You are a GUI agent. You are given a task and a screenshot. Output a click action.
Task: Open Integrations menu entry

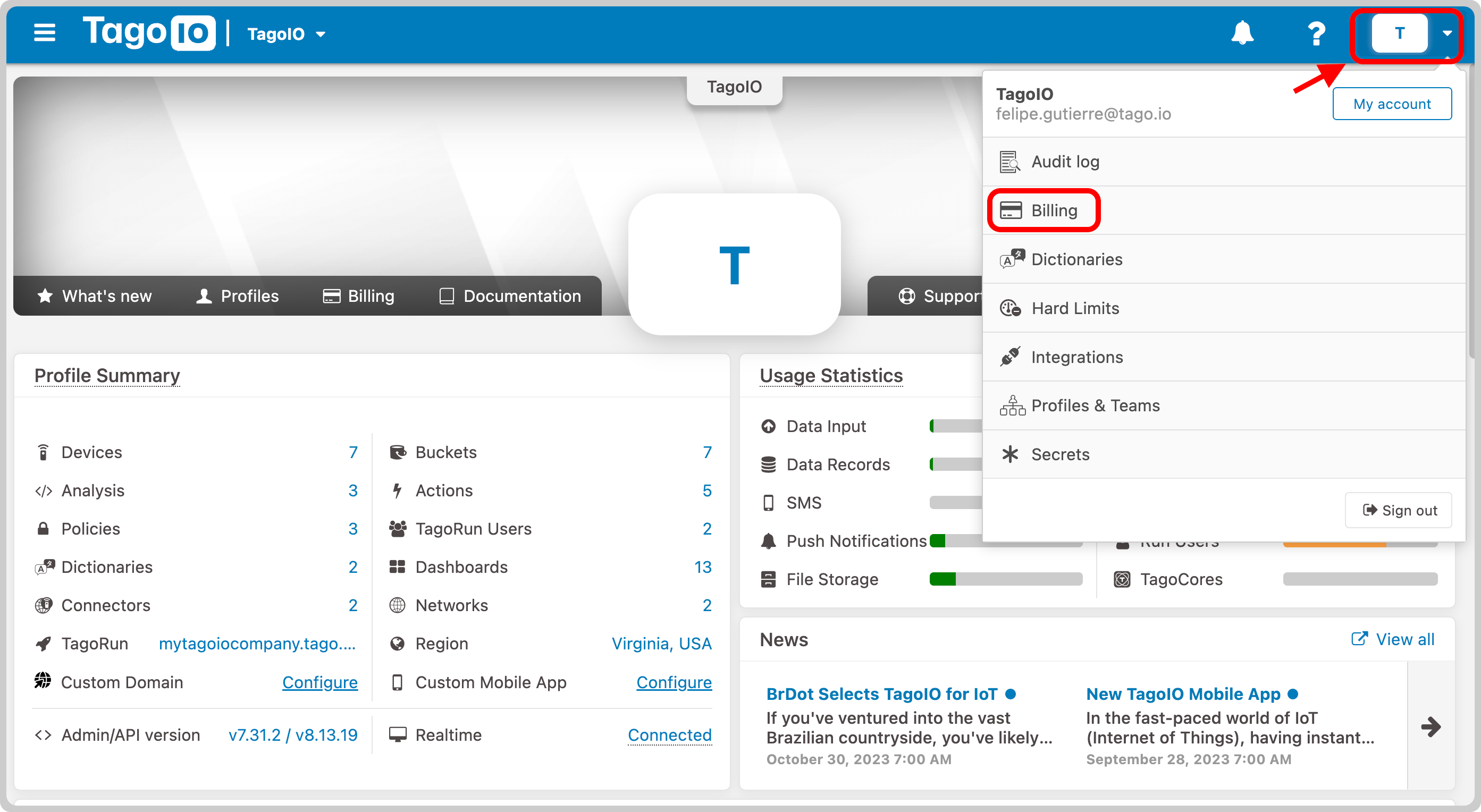tap(1223, 357)
